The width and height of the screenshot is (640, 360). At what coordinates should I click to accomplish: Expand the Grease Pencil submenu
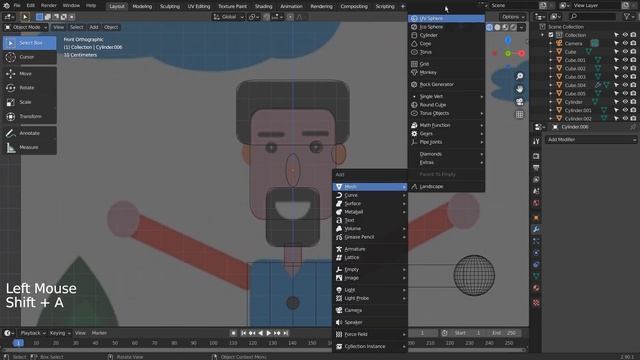click(370, 237)
